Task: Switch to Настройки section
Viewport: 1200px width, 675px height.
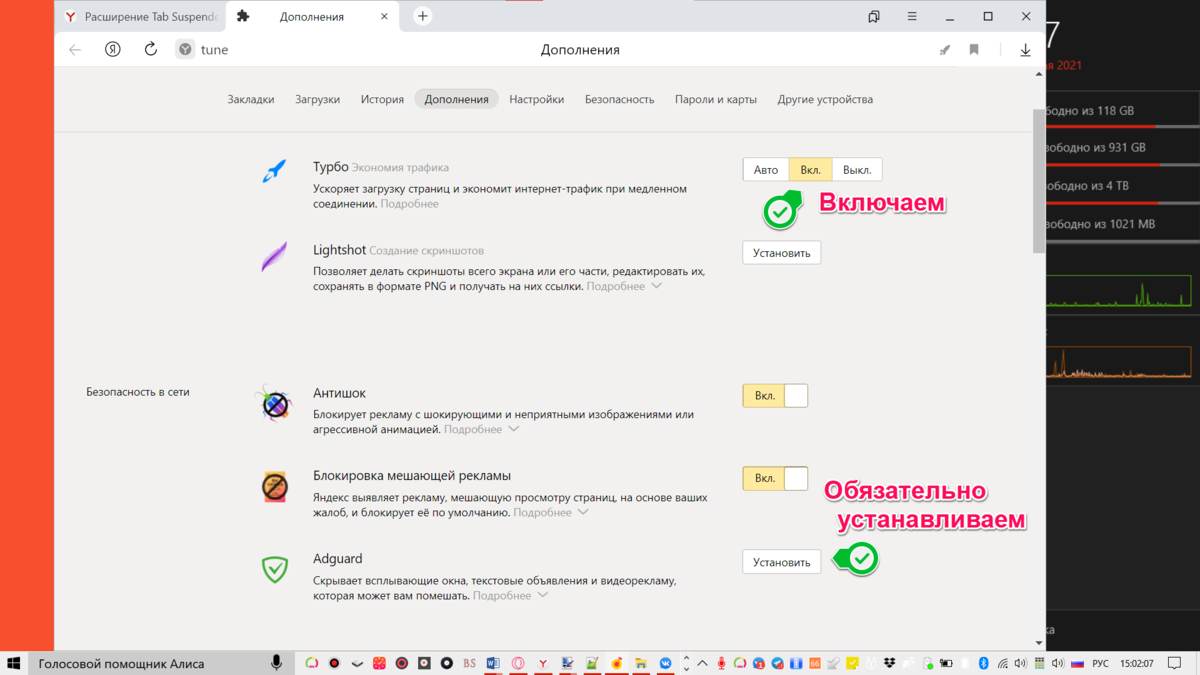Action: point(536,99)
